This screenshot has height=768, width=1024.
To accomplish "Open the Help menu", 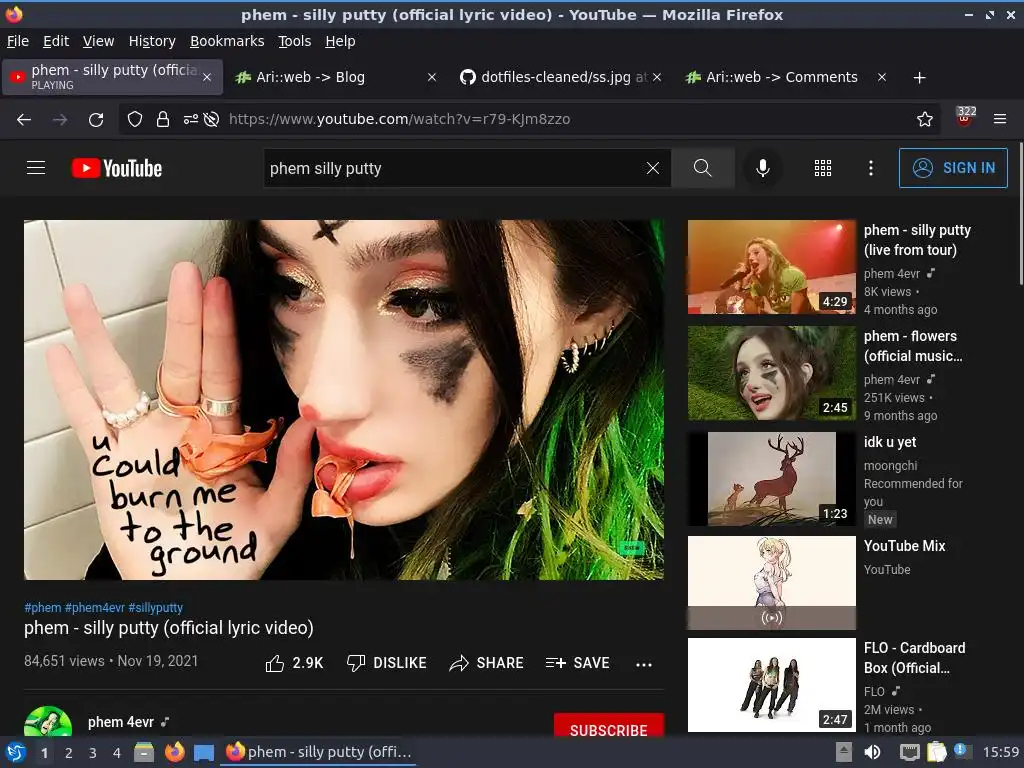I will [x=340, y=41].
